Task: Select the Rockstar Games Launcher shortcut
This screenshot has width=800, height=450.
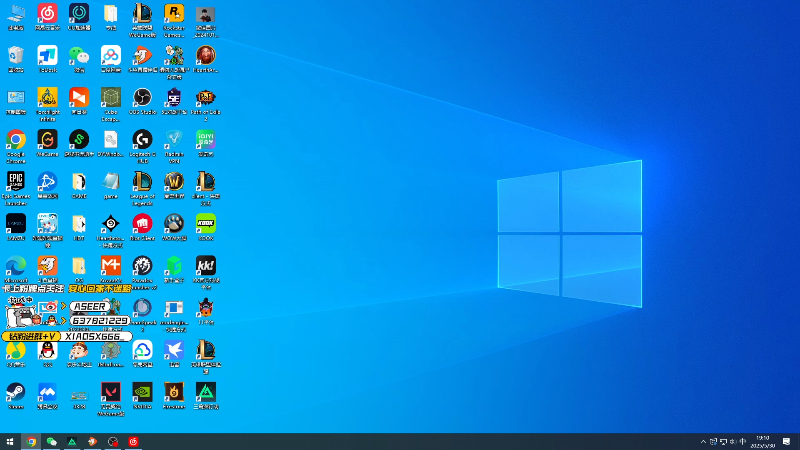Action: tap(174, 20)
